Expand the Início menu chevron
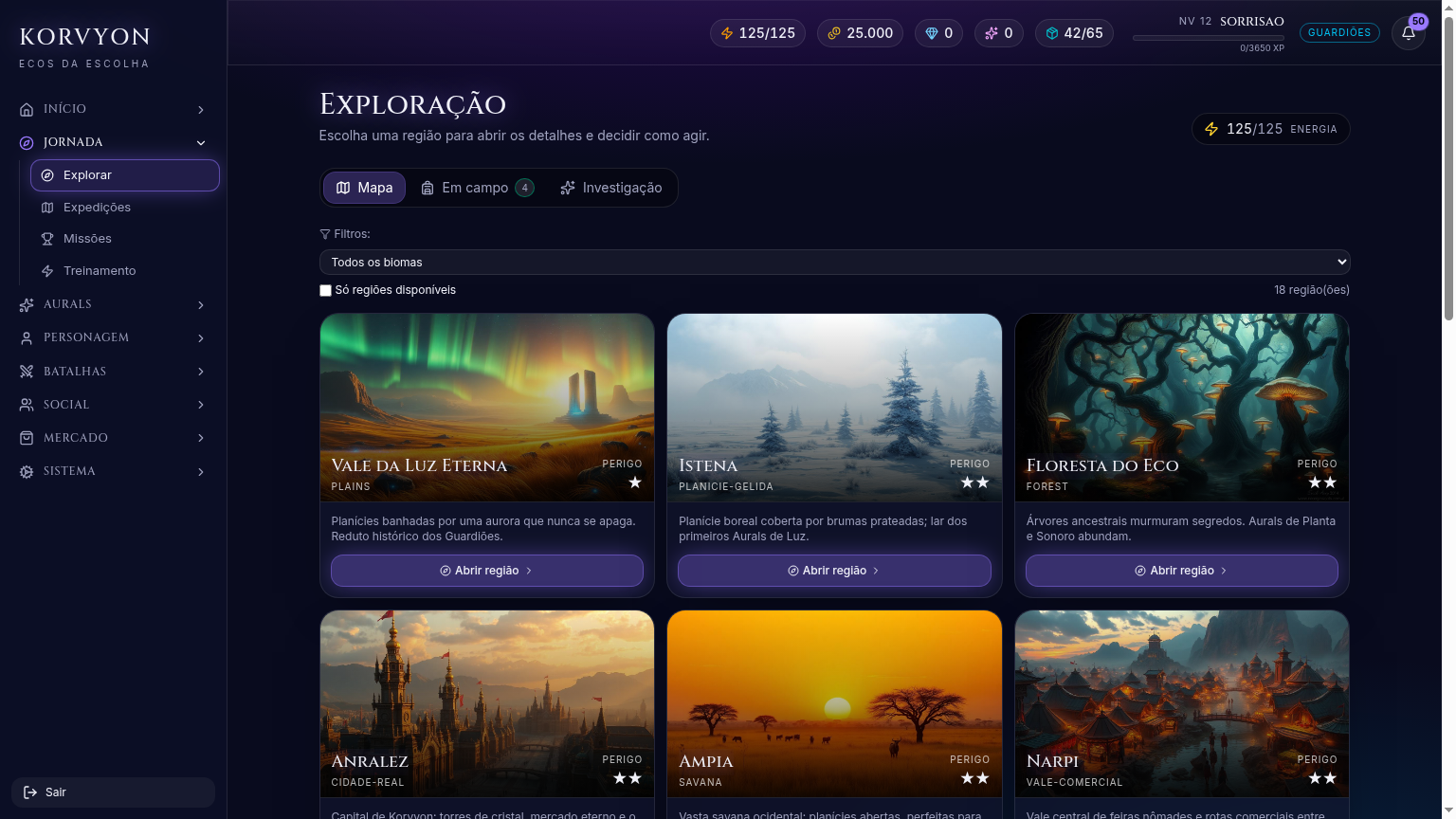1456x819 pixels. [x=201, y=110]
